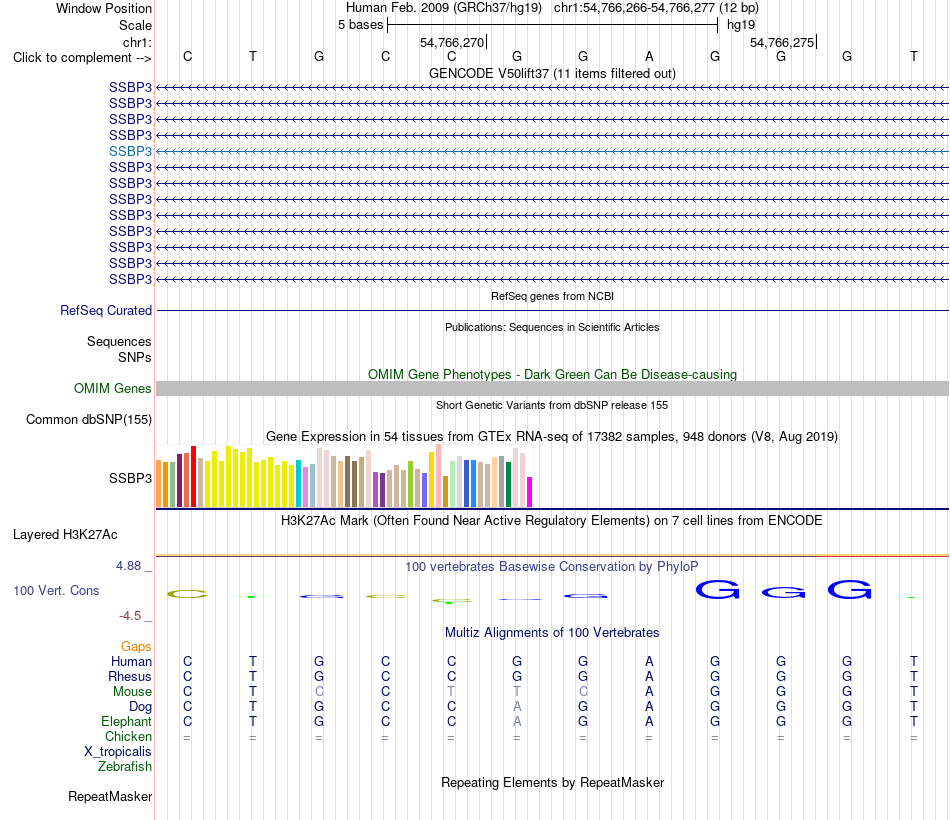Select the Chicken species label

click(128, 736)
